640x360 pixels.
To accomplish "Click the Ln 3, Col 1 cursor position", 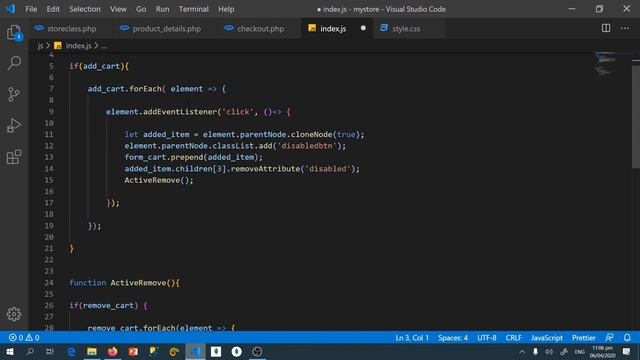I will [412, 338].
